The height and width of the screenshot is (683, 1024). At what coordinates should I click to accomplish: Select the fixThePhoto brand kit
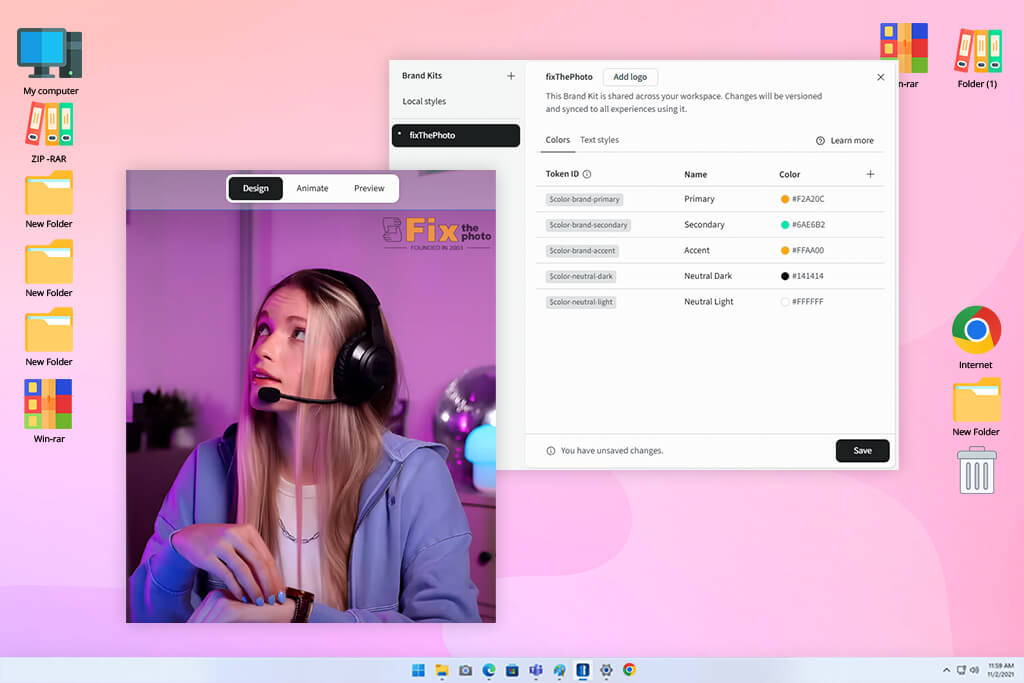tap(456, 135)
